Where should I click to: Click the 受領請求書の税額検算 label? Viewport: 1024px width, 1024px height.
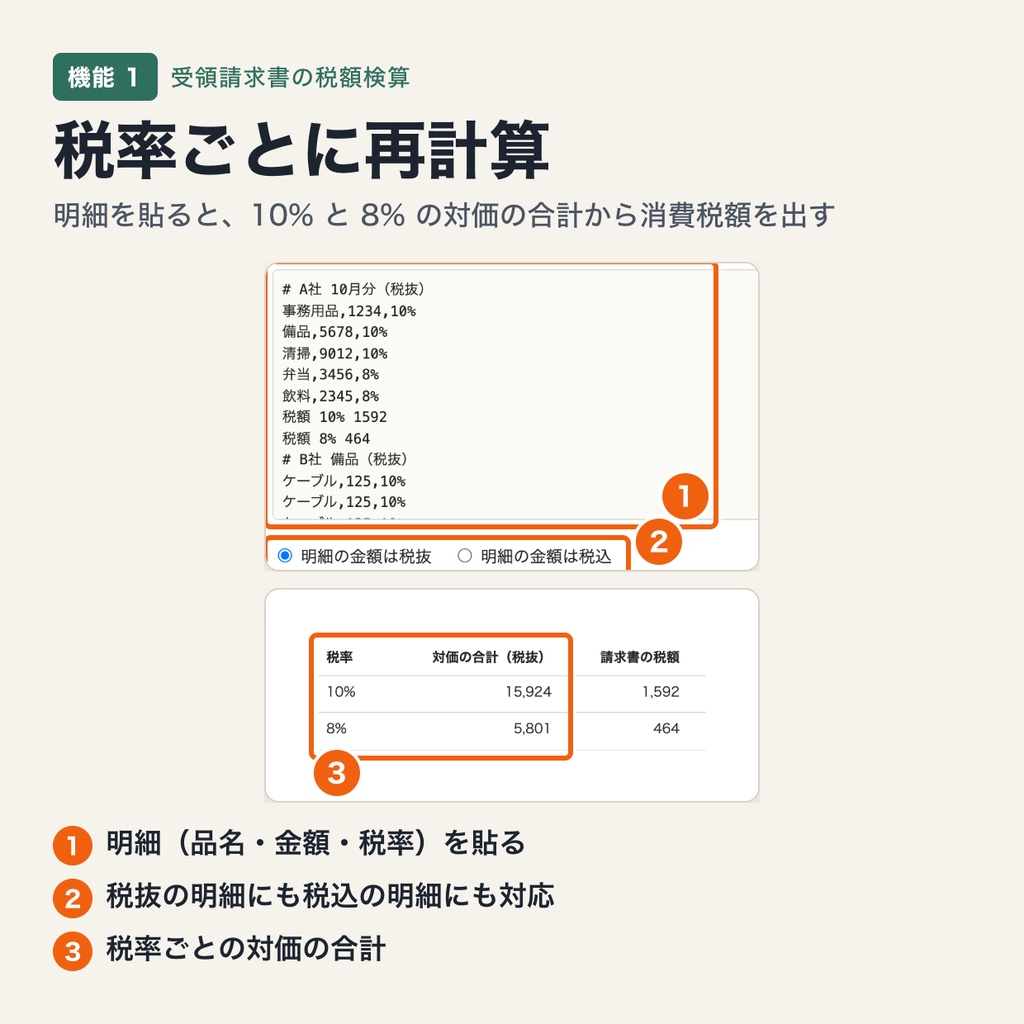tap(290, 77)
